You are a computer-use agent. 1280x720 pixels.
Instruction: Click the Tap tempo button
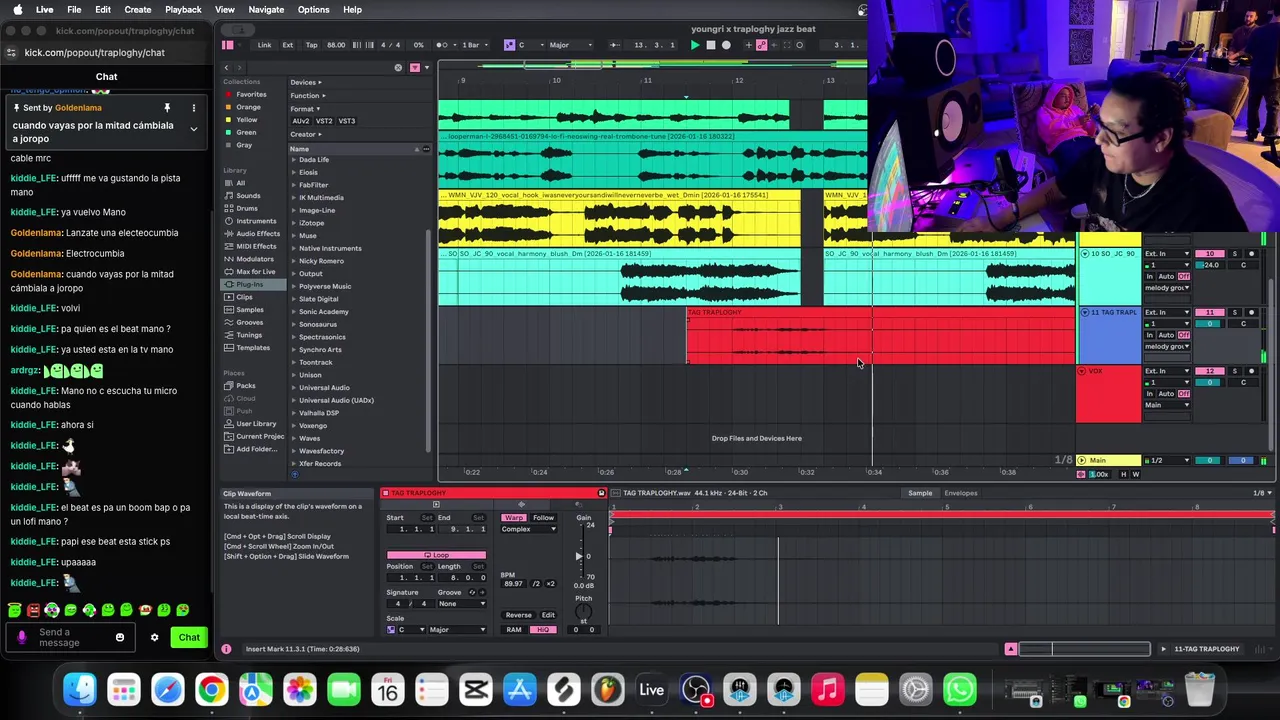(x=311, y=45)
